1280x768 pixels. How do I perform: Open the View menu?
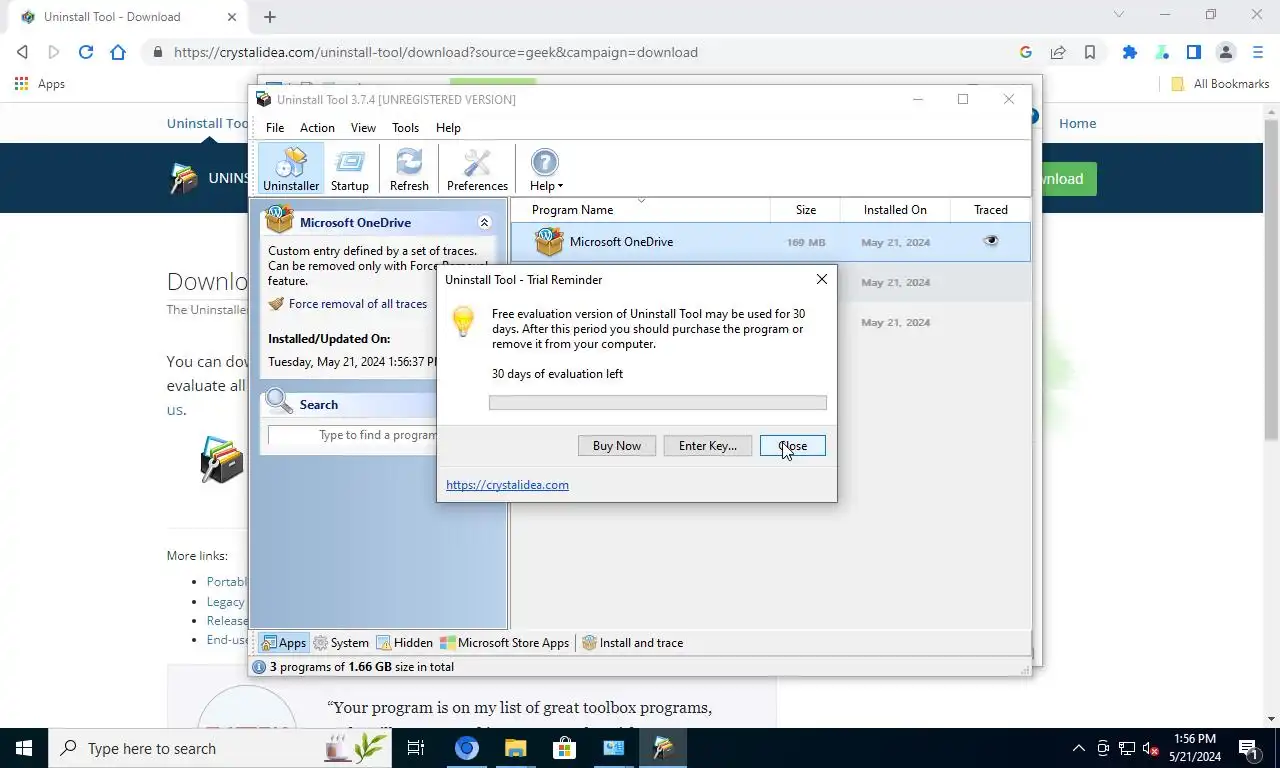point(363,128)
